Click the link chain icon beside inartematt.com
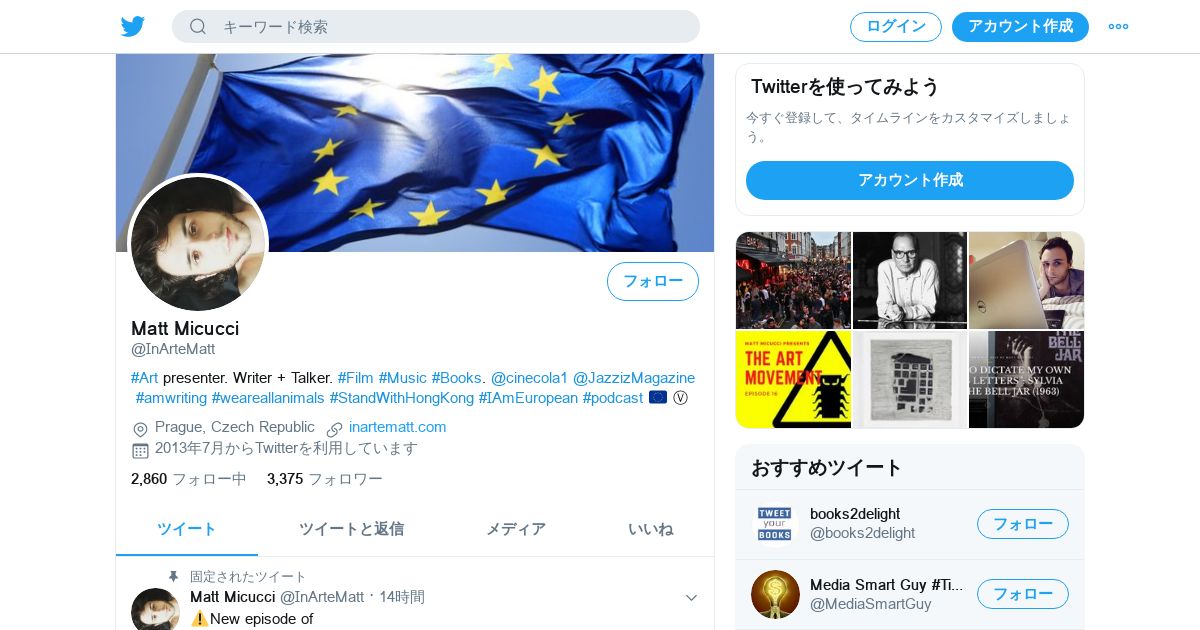The height and width of the screenshot is (630, 1200). tap(335, 428)
